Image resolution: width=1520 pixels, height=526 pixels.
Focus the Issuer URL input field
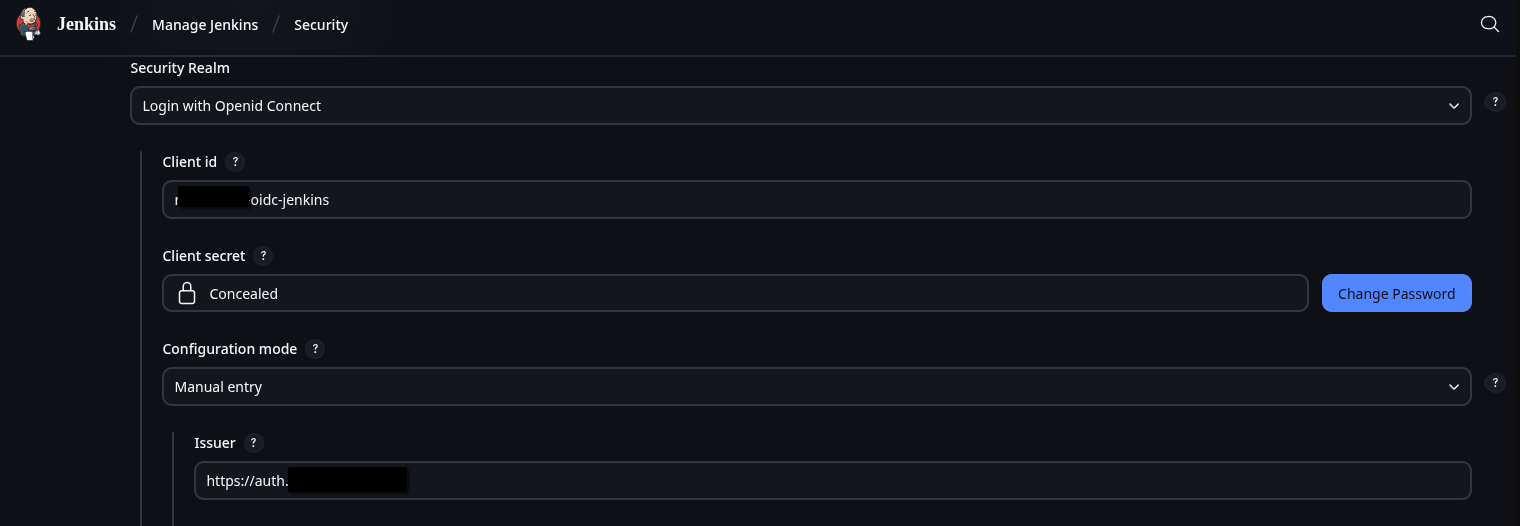(x=832, y=481)
